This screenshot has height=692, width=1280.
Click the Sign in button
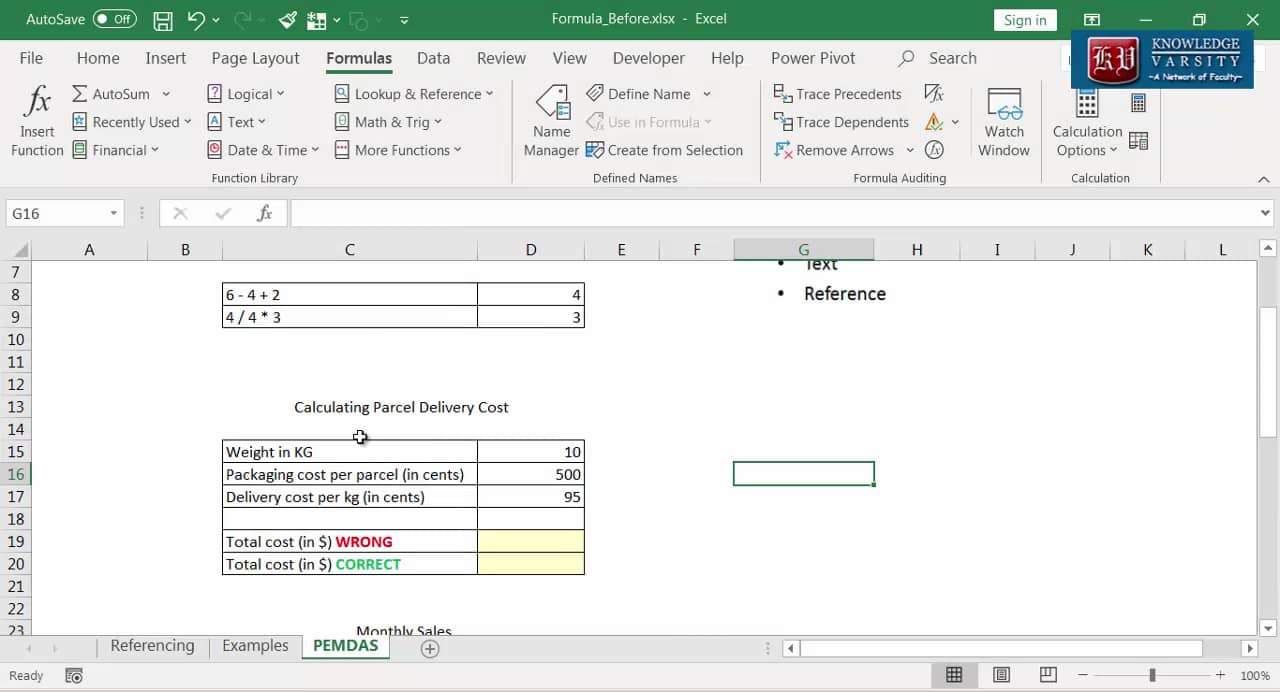point(1025,20)
